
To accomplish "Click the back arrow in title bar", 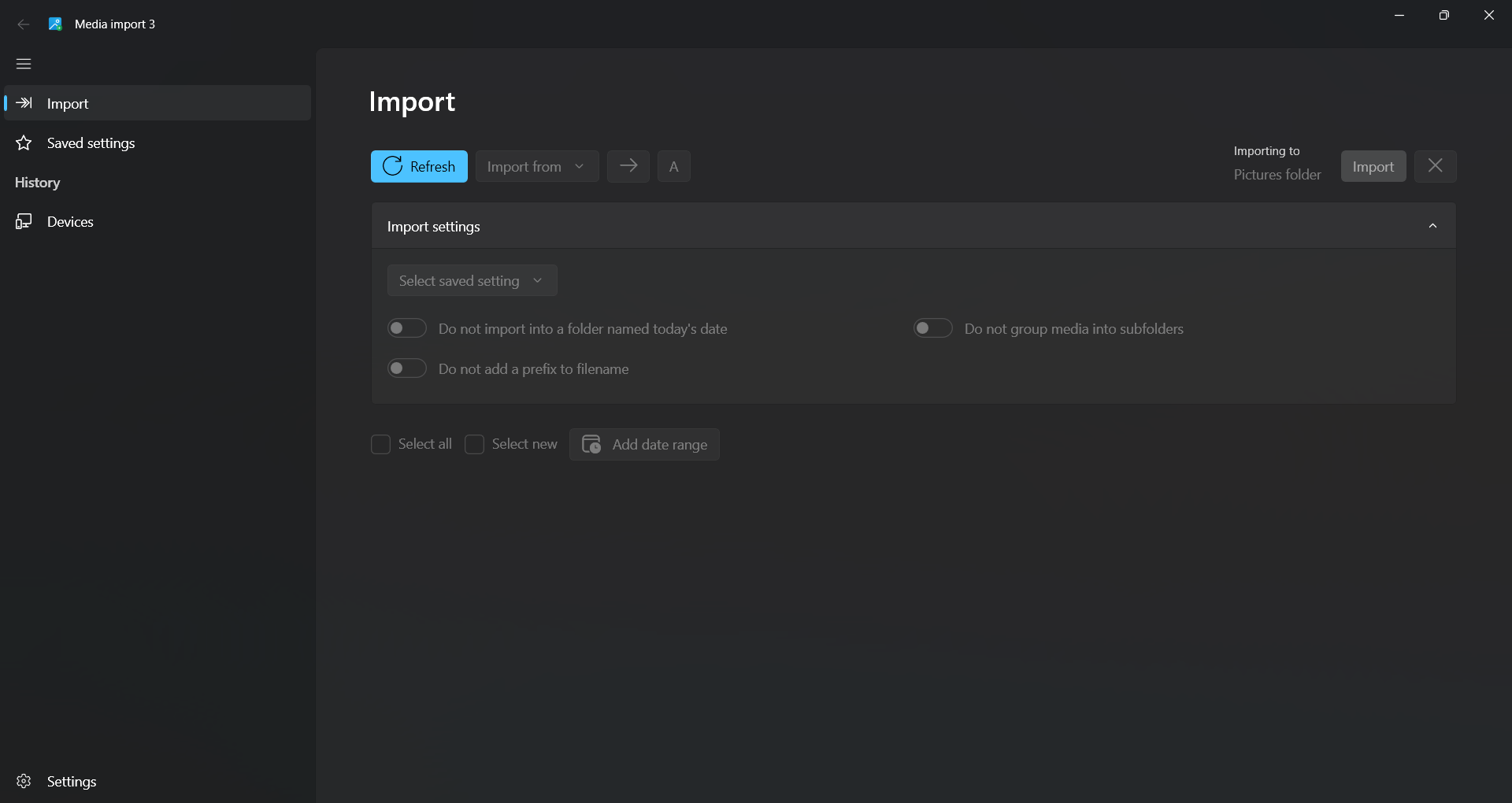I will (24, 24).
